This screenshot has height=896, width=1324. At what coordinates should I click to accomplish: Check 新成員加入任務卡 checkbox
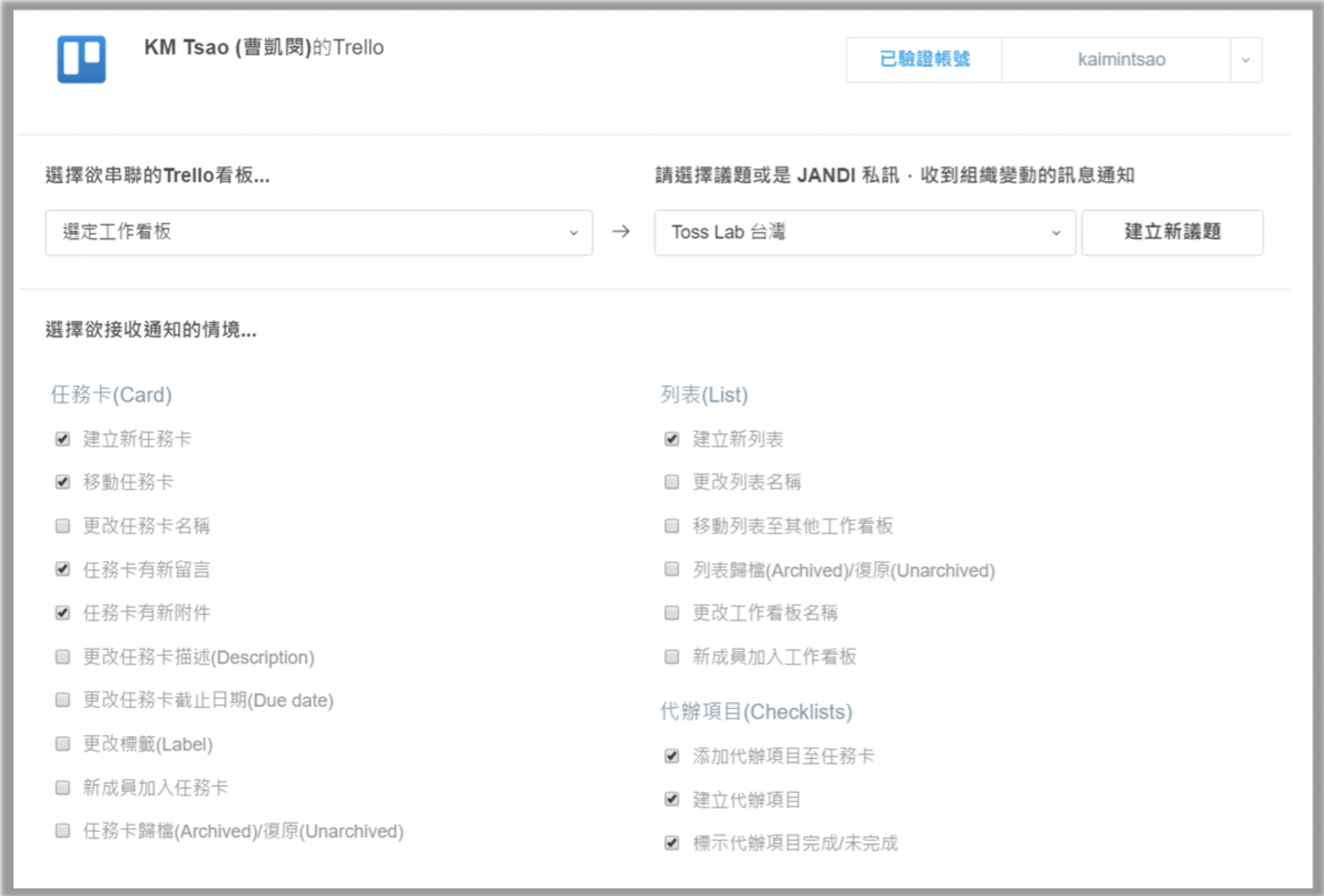point(63,788)
